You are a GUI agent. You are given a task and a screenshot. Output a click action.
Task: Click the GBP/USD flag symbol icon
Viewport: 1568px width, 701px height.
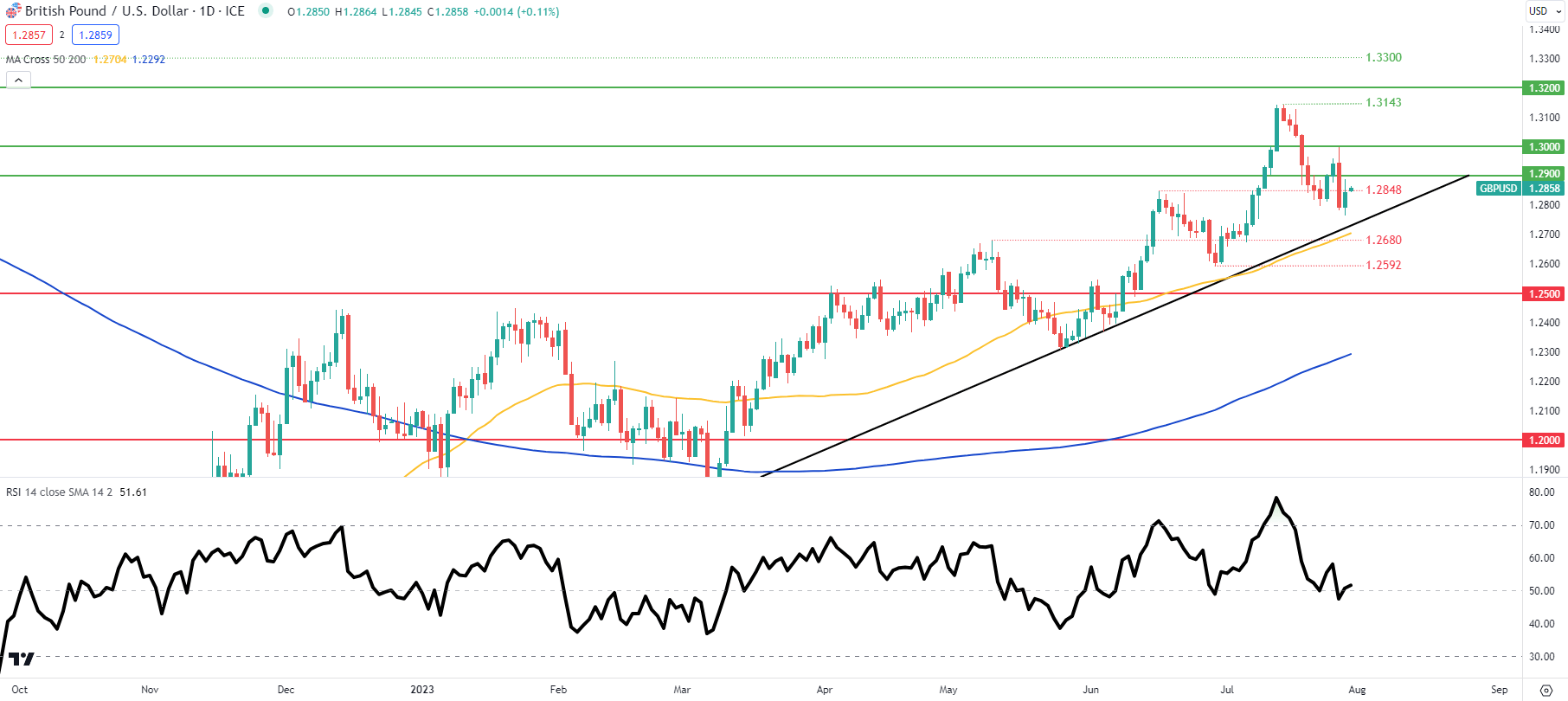(13, 10)
